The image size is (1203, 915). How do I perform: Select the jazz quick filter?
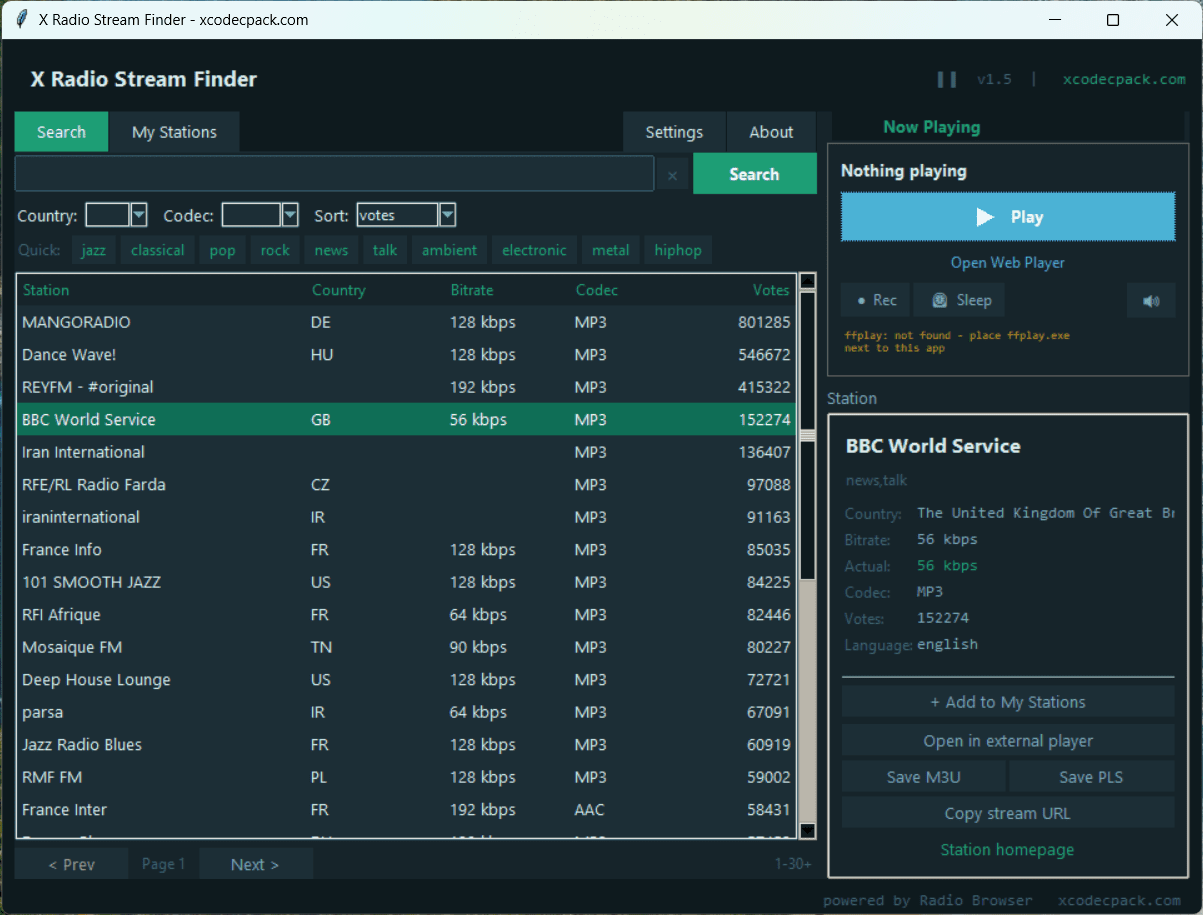tap(93, 250)
